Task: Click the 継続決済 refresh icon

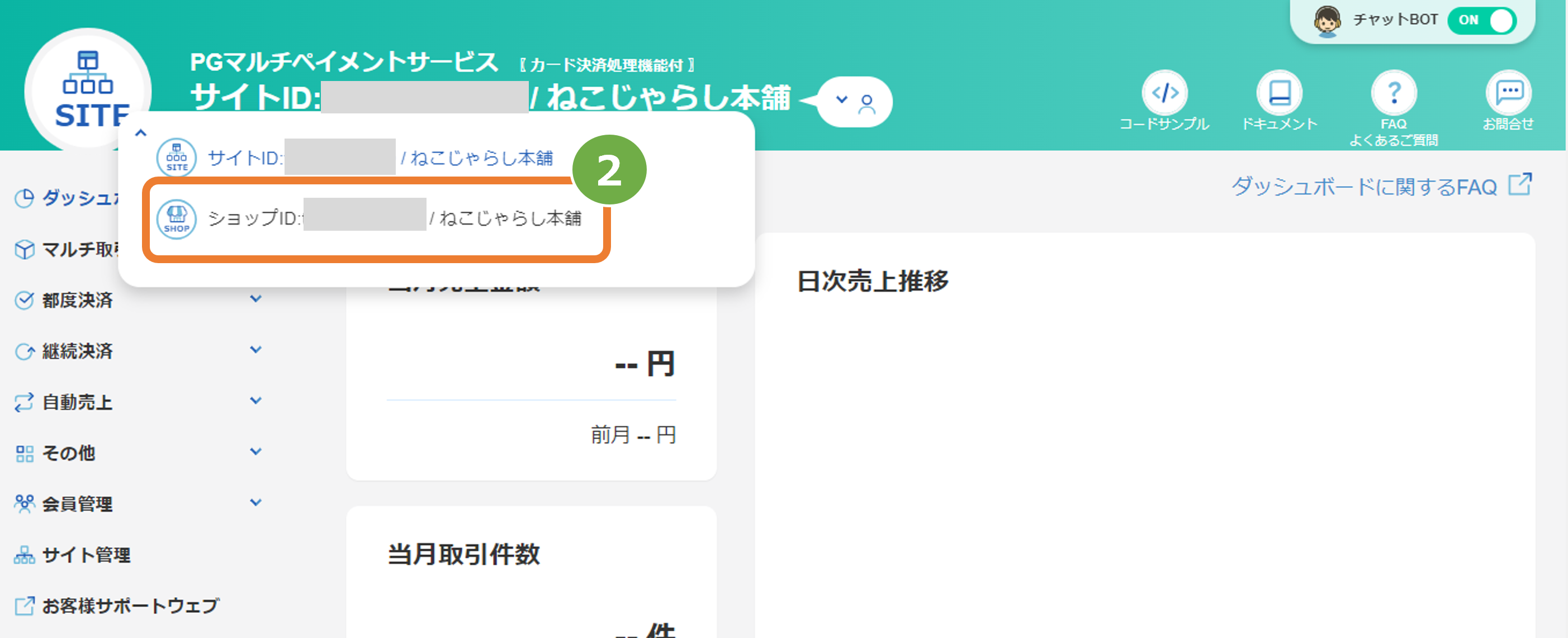Action: [25, 351]
